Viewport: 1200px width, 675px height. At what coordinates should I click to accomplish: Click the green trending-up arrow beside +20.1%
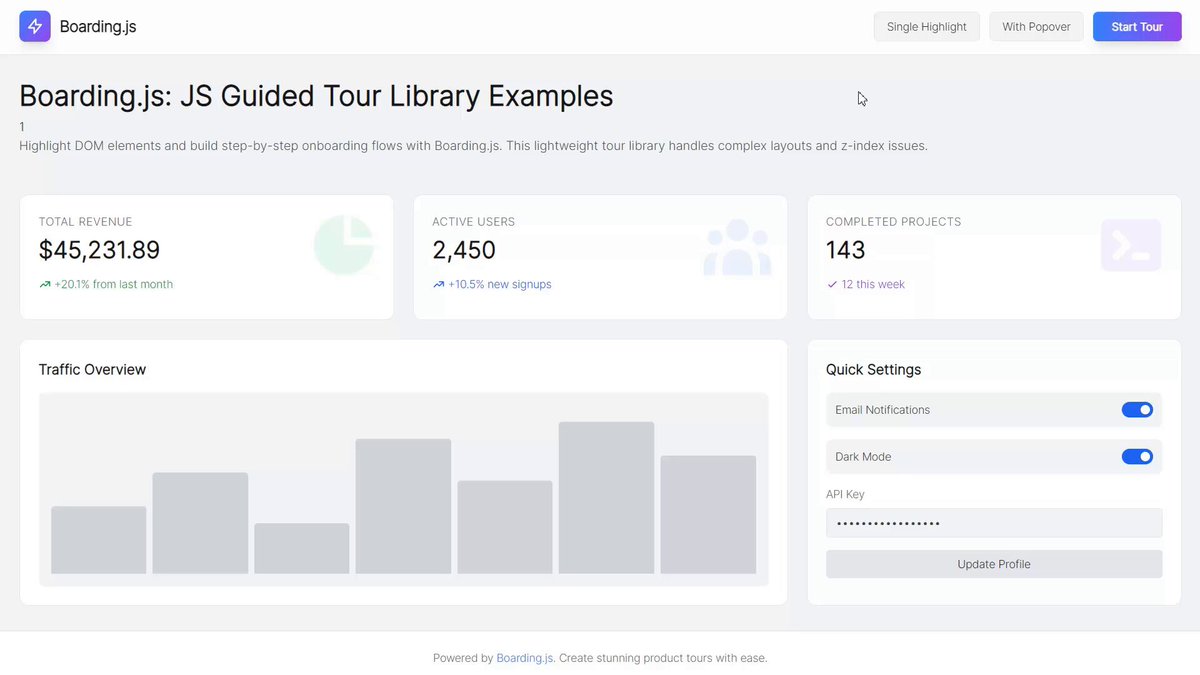45,285
